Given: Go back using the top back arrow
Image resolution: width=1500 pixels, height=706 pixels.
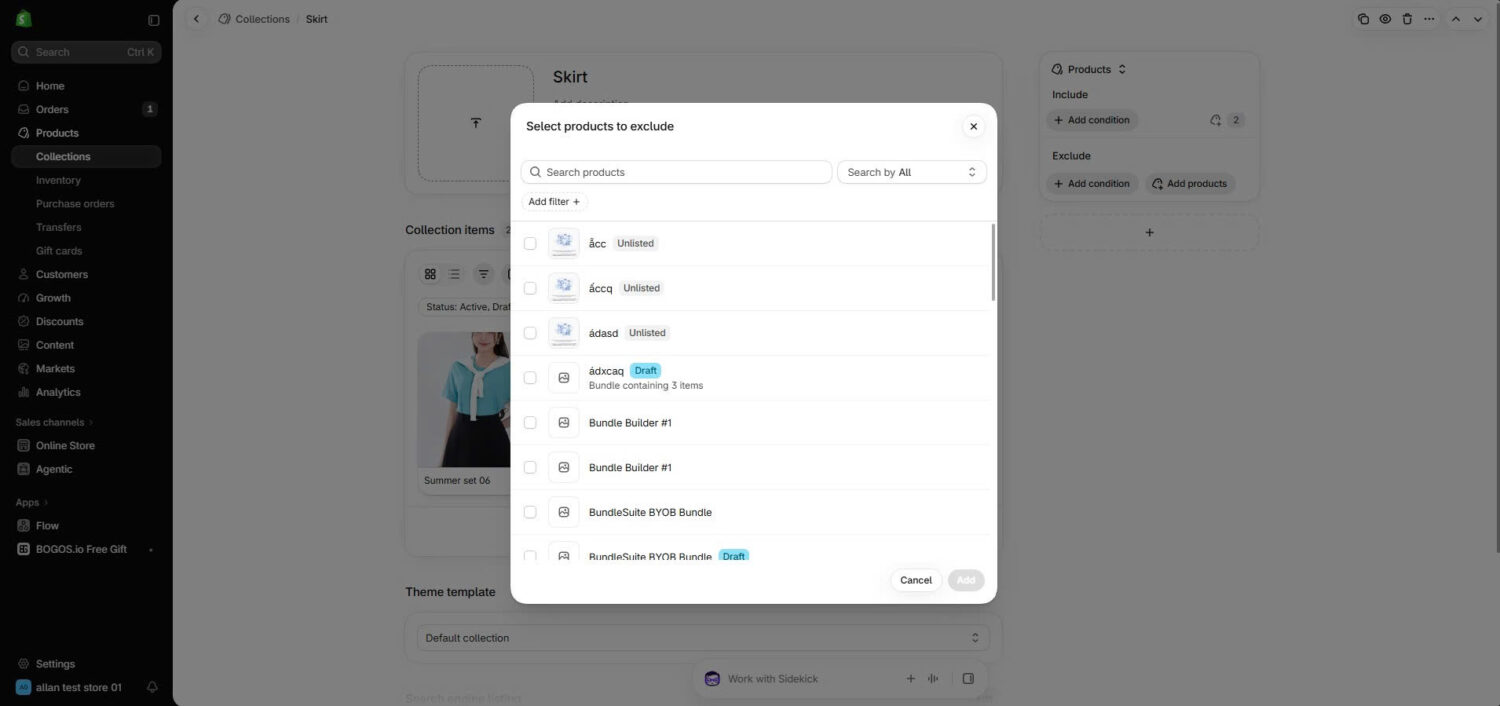Looking at the screenshot, I should tap(196, 19).
